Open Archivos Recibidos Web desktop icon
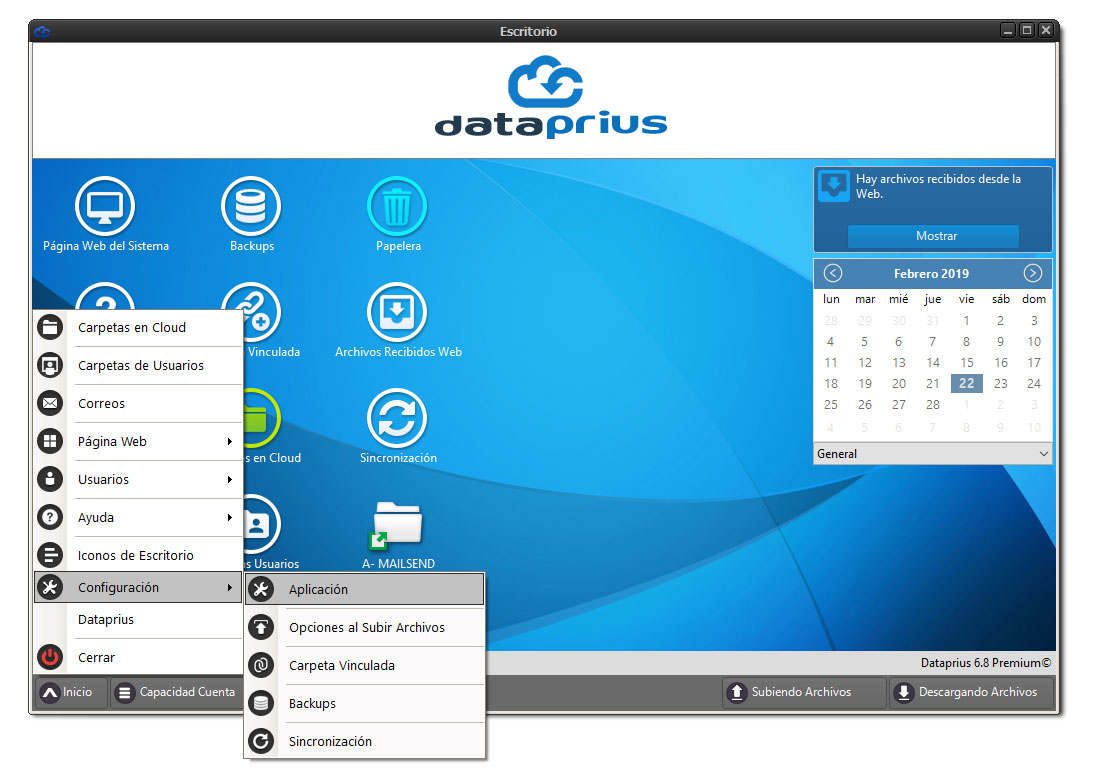1096x780 pixels. pos(397,312)
